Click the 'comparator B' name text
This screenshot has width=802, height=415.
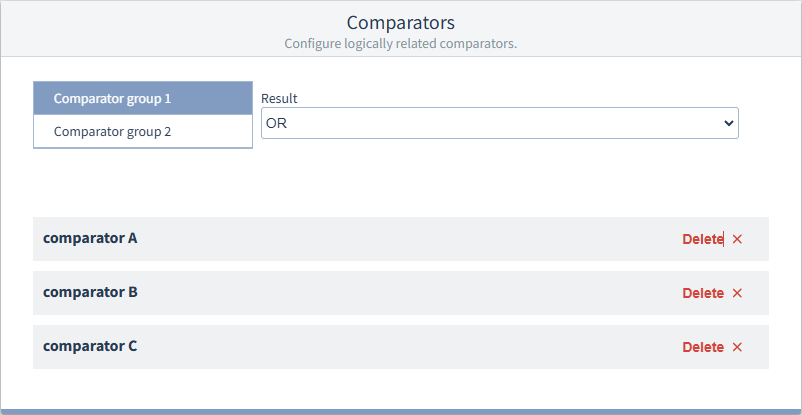[x=90, y=293]
